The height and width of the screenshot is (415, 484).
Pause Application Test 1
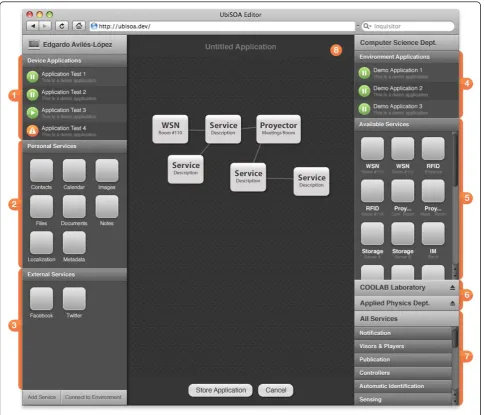click(32, 77)
